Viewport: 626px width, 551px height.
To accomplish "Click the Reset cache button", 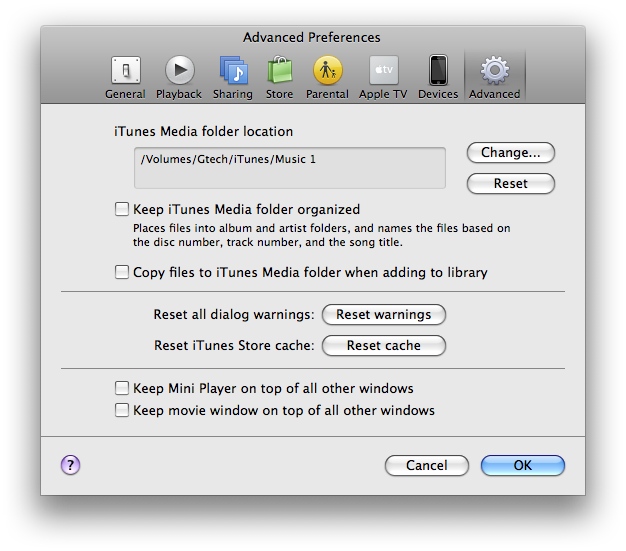I will 384,345.
